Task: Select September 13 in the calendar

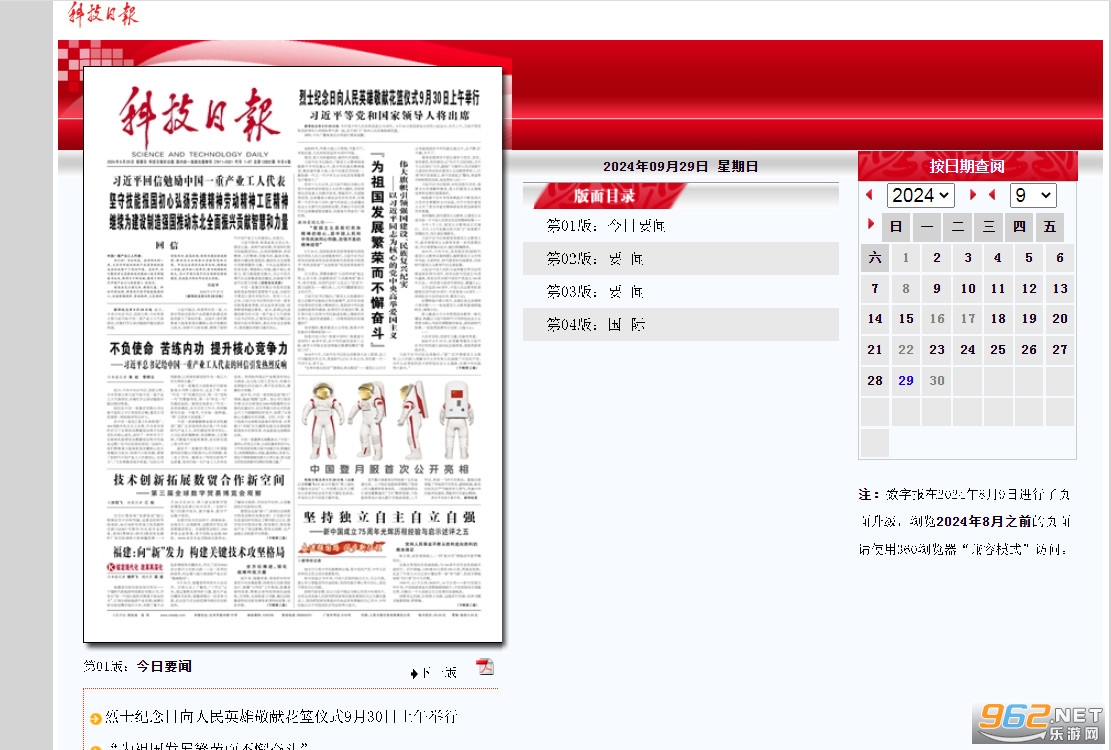Action: (x=1060, y=288)
